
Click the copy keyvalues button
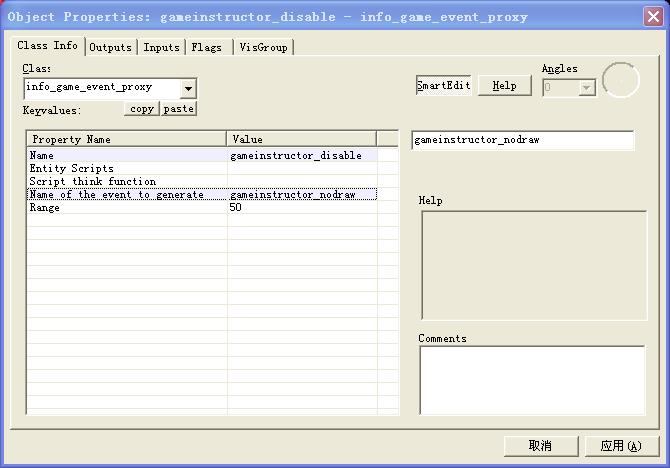click(x=142, y=109)
